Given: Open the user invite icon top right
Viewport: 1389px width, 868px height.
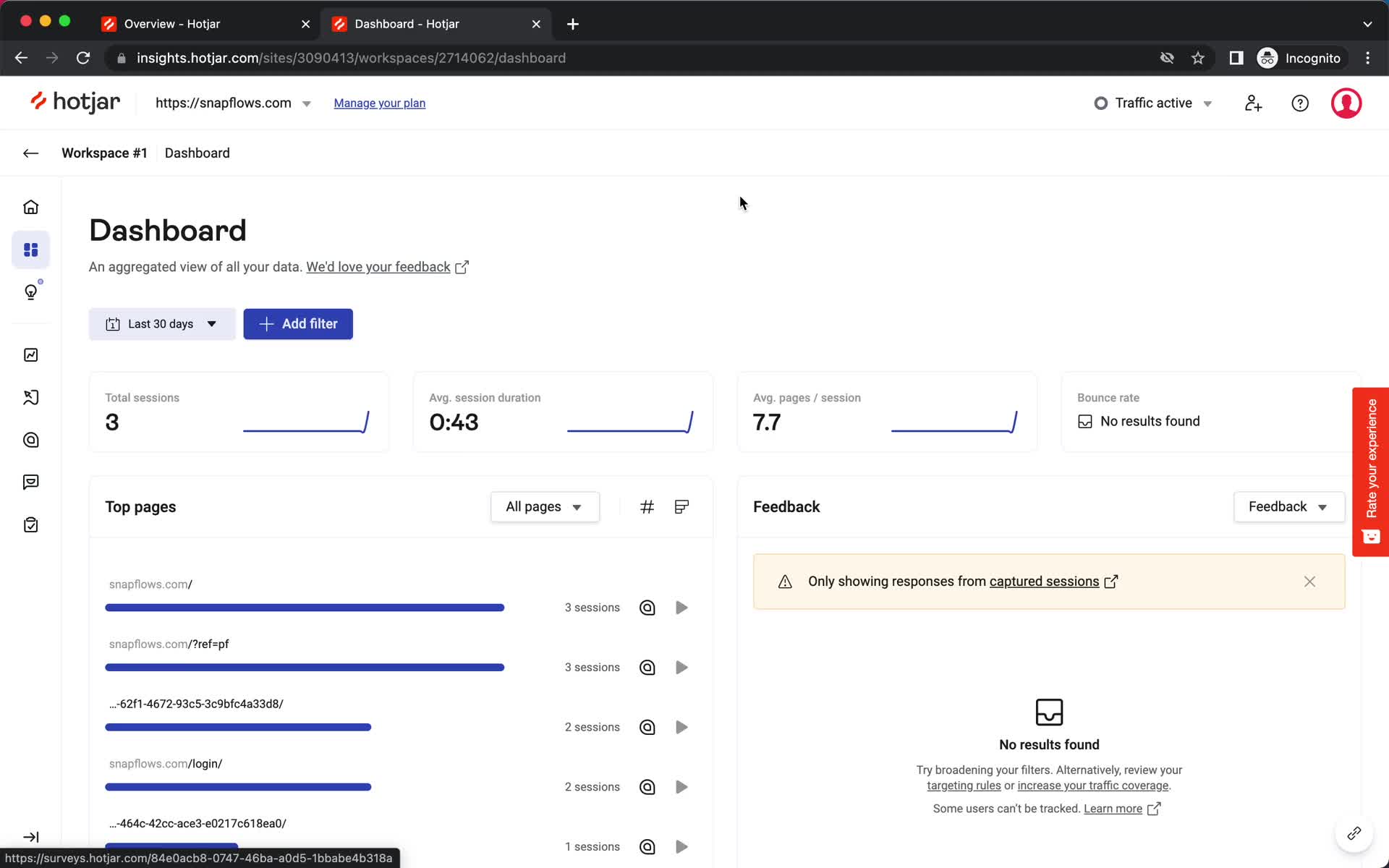Looking at the screenshot, I should [x=1254, y=103].
